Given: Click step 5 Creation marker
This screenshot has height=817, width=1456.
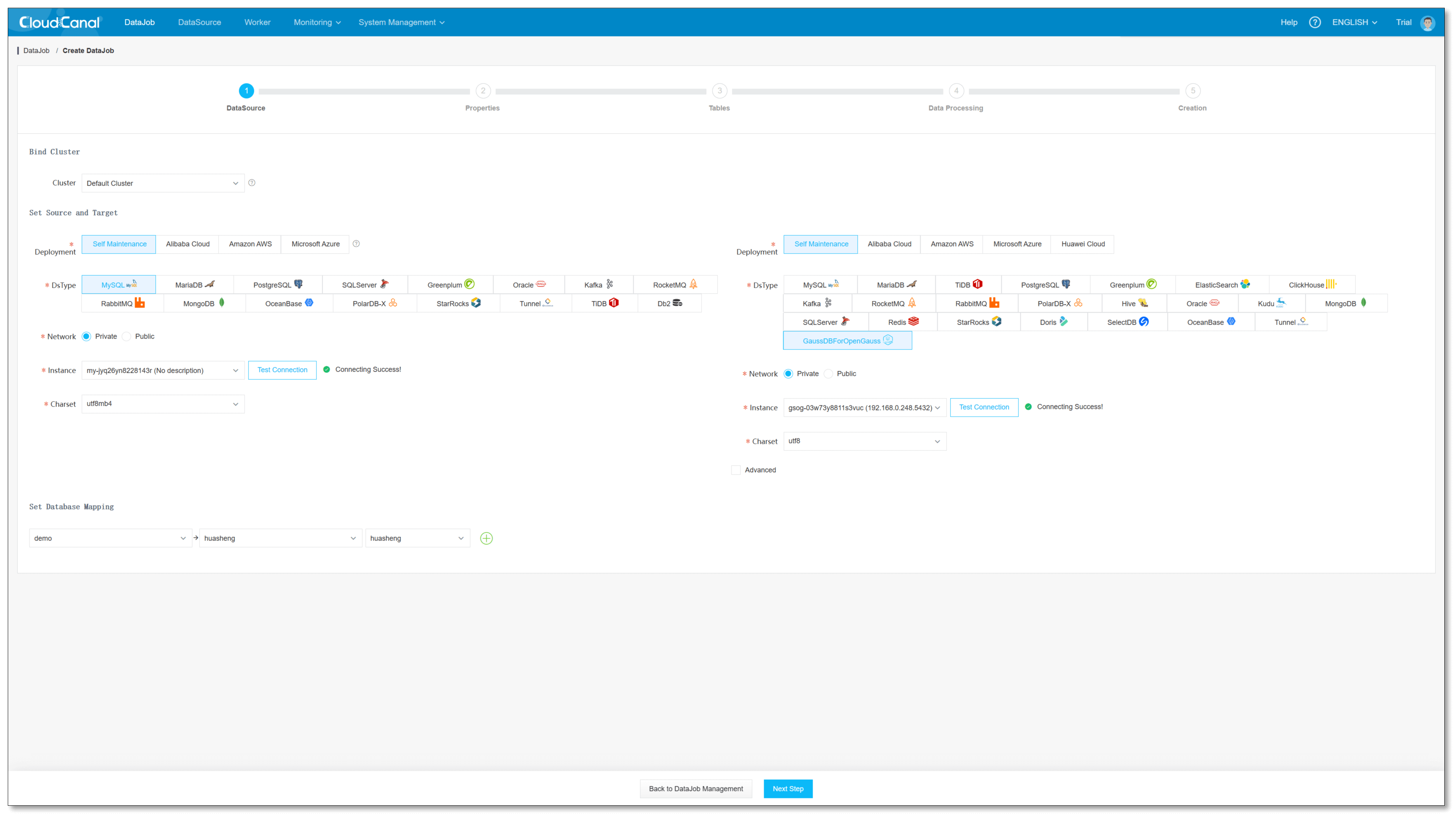Looking at the screenshot, I should pos(1193,91).
